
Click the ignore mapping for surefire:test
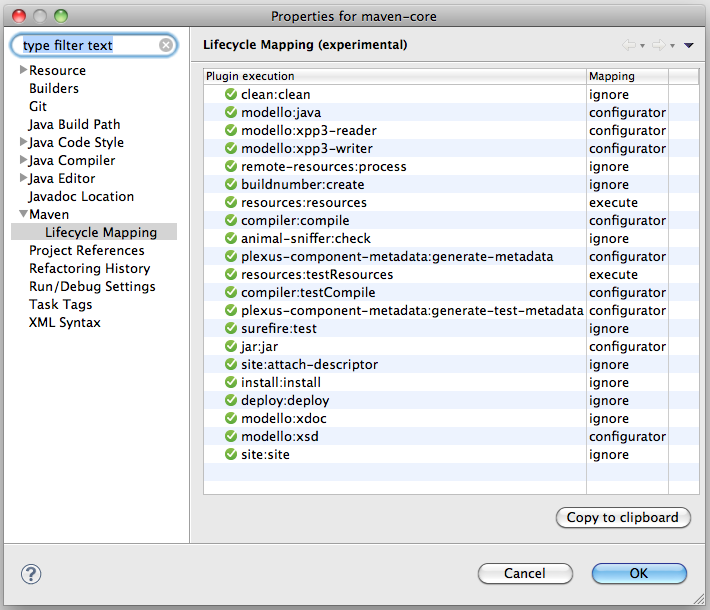609,329
